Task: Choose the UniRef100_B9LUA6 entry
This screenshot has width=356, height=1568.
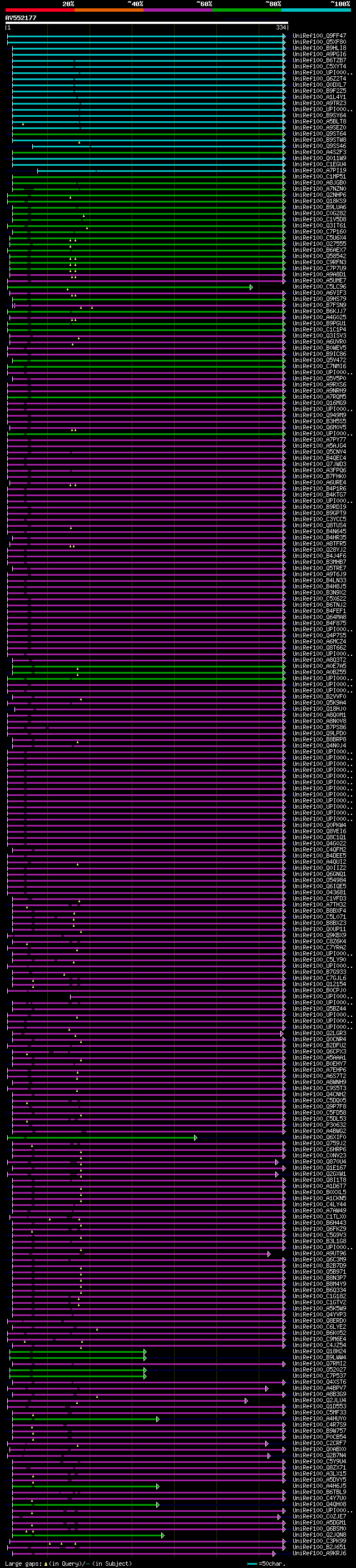Action: point(319,207)
